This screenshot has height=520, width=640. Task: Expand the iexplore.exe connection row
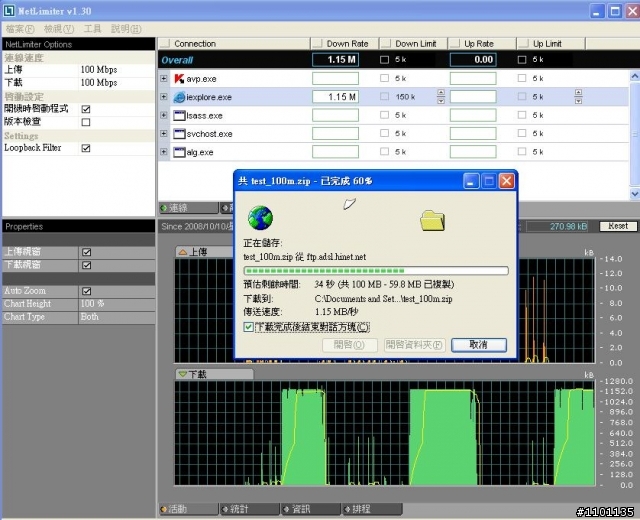[164, 97]
